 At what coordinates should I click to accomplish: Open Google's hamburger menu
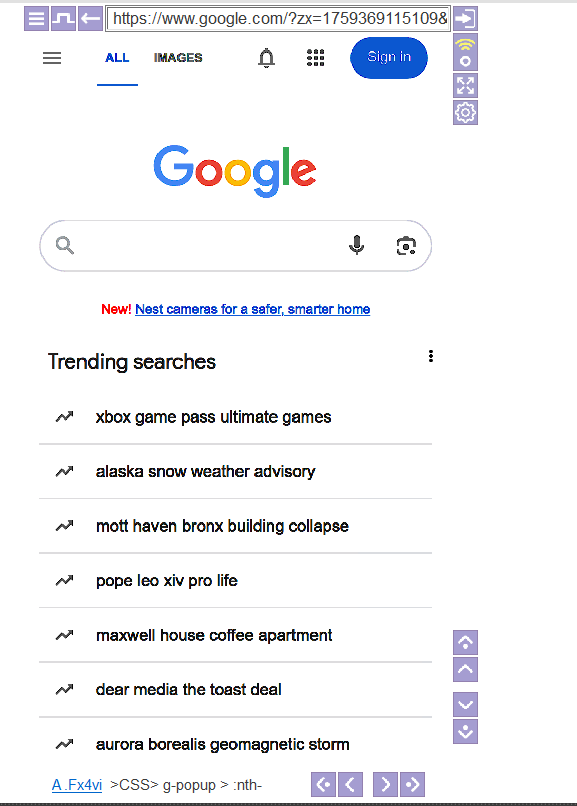52,58
